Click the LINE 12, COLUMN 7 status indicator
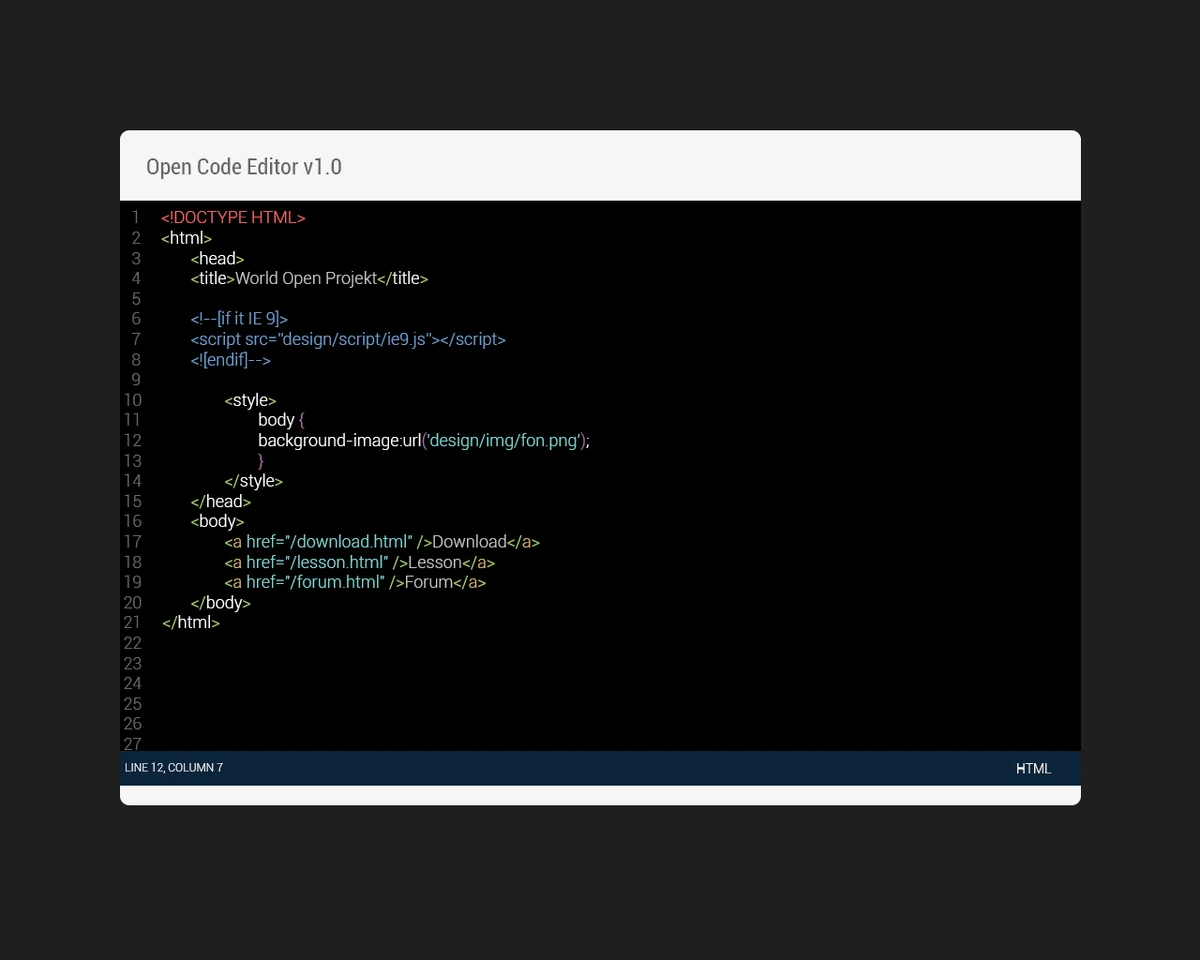The image size is (1200, 960). (173, 767)
